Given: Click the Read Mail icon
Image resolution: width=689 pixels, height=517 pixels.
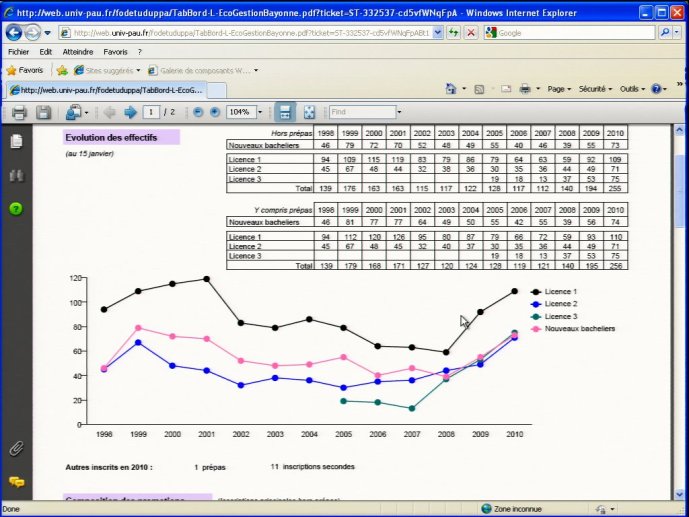Looking at the screenshot, I should click(506, 89).
